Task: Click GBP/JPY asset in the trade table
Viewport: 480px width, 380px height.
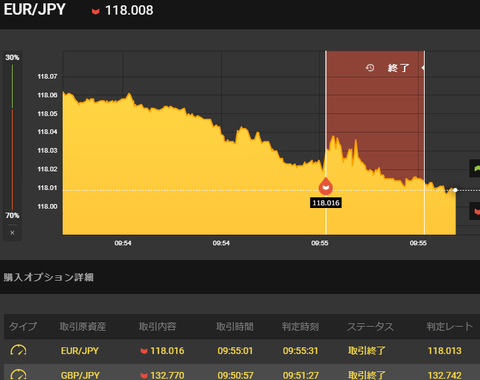Action: 80,375
